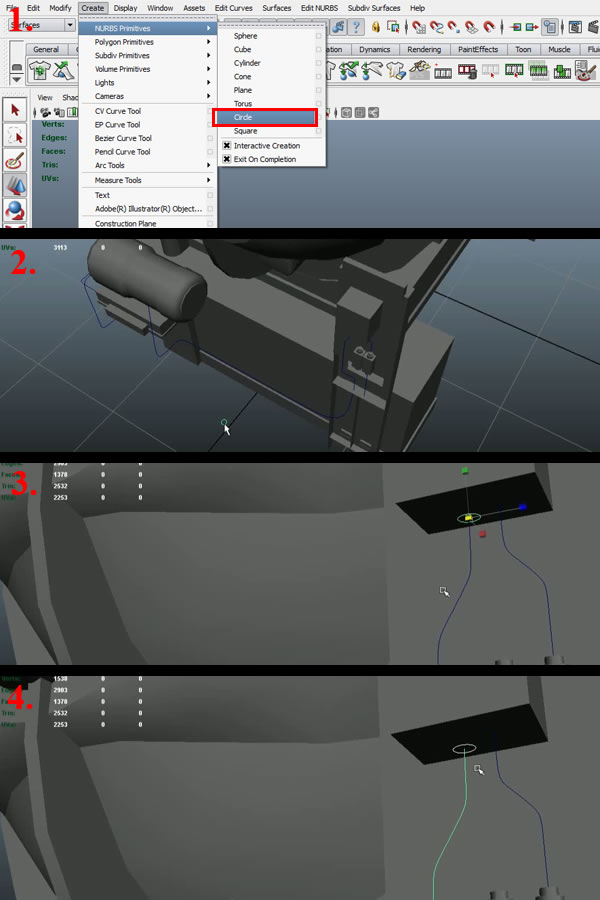Screen dimensions: 600x900
Task: Open the shelf options arrow menu
Action: [x=17, y=79]
